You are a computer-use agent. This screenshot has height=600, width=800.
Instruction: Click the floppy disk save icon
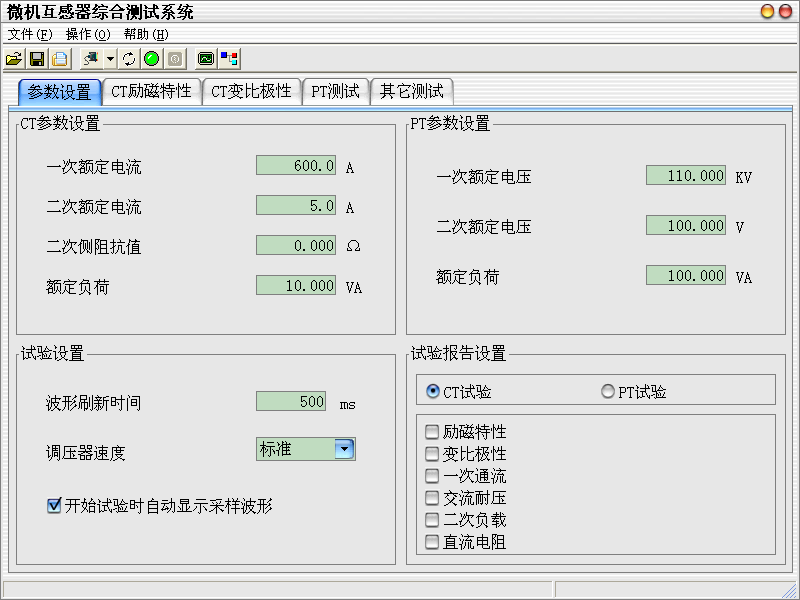[36, 59]
